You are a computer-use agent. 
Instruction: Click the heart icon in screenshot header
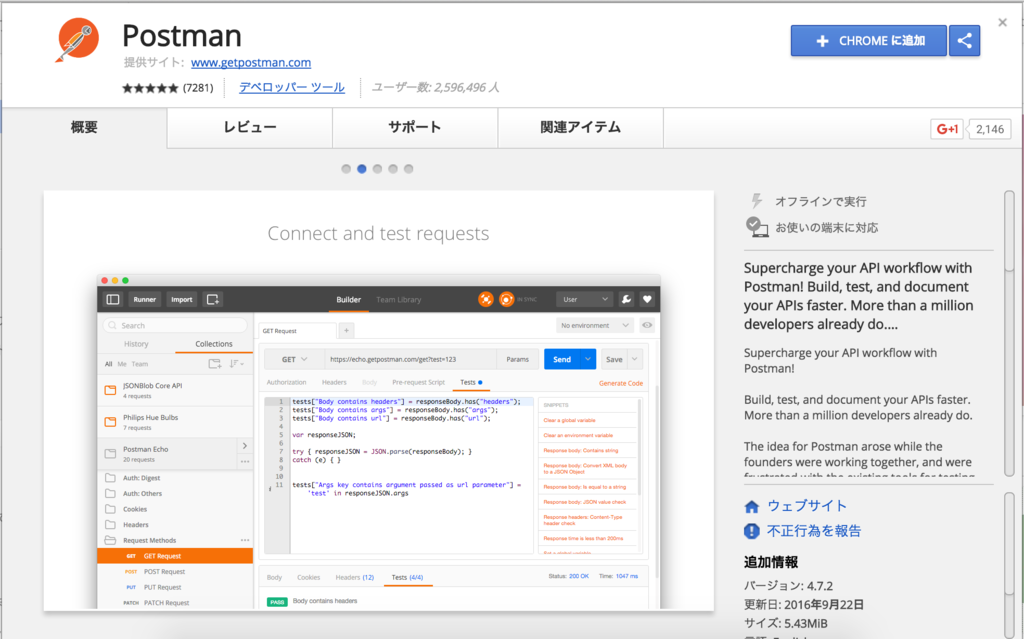click(x=647, y=299)
